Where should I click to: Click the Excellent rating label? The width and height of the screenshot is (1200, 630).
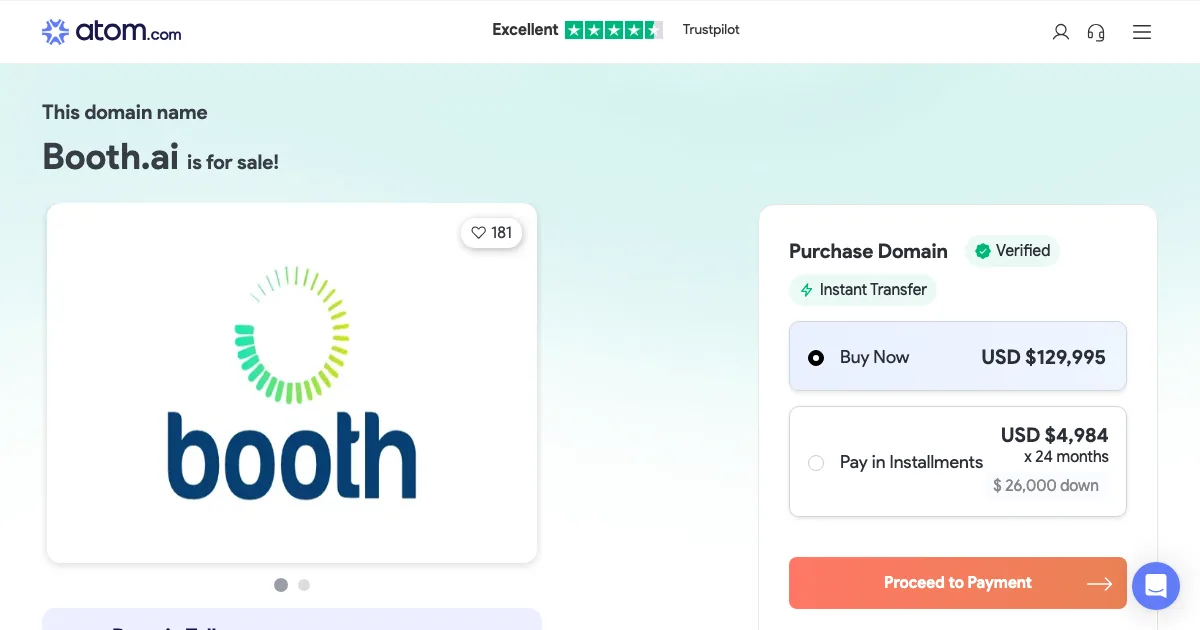coord(525,30)
